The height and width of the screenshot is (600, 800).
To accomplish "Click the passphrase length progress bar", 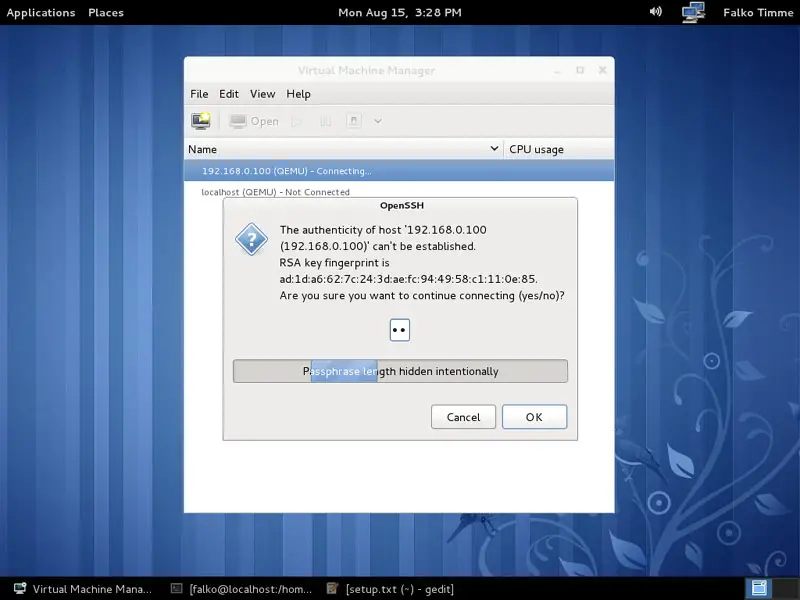I will pyautogui.click(x=400, y=371).
